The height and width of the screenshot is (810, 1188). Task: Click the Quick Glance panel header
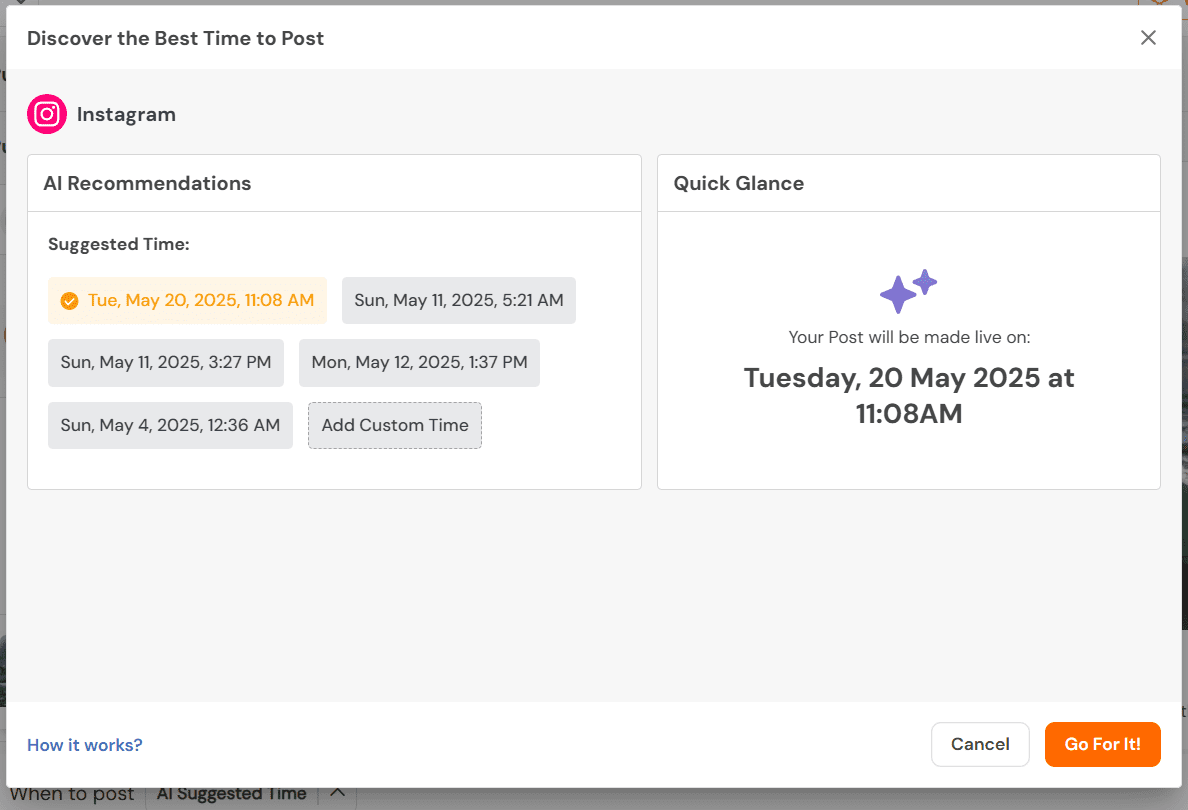coord(738,183)
